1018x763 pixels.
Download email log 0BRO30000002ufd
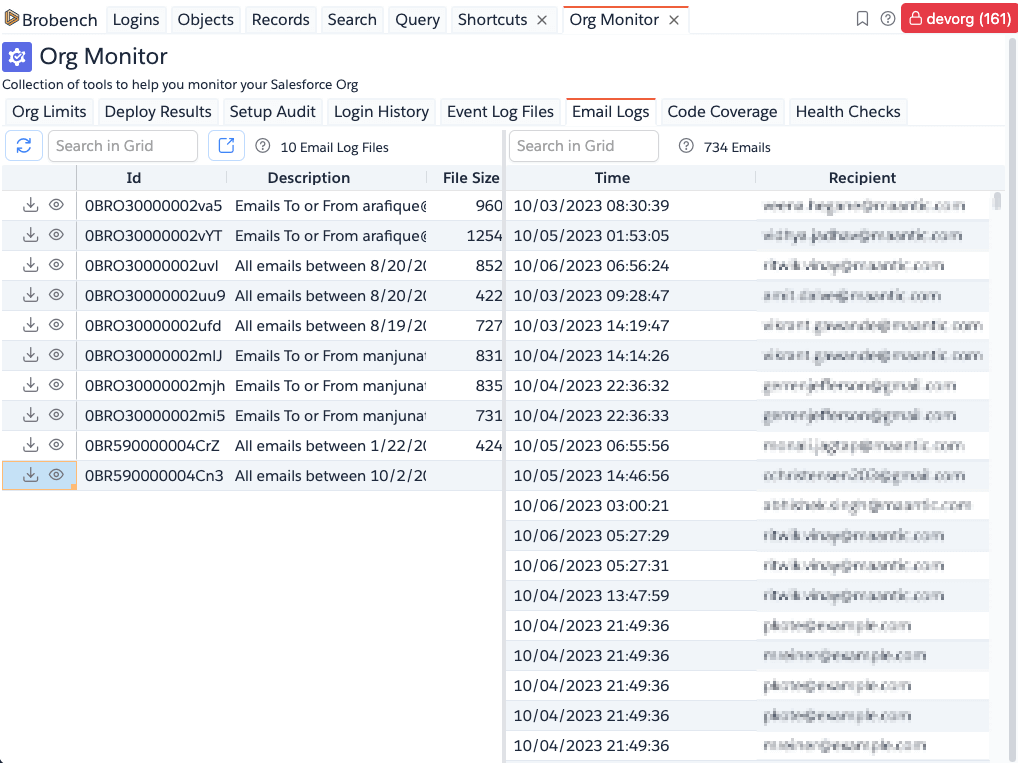(x=31, y=325)
